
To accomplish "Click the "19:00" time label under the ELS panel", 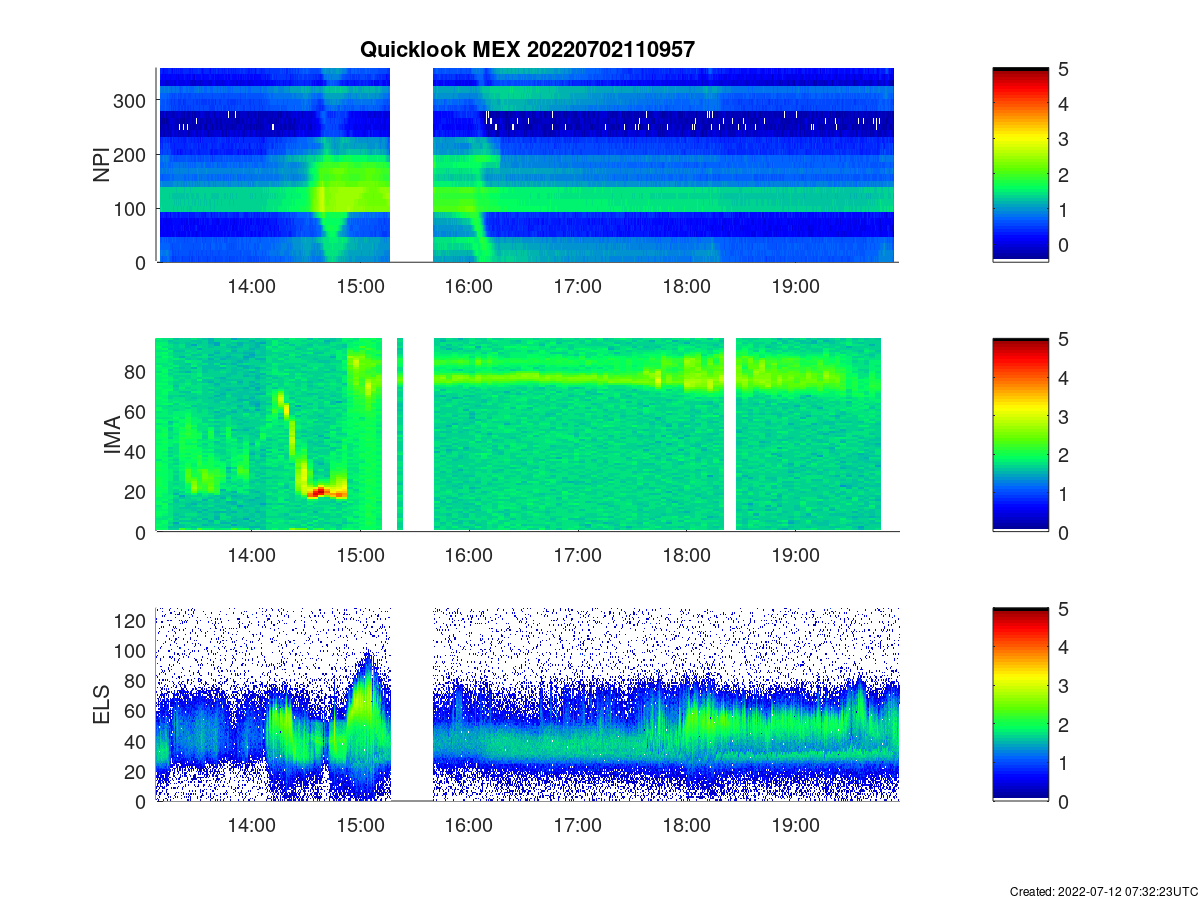I will [x=795, y=826].
